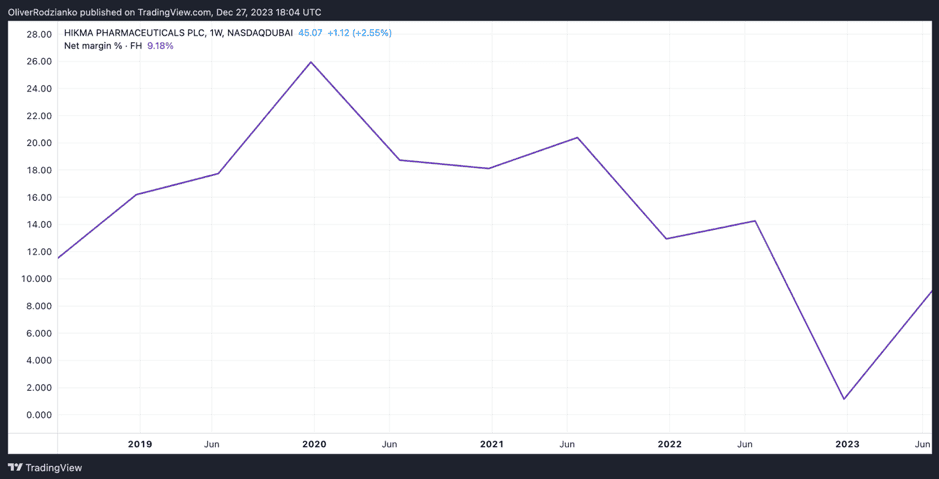Click the 9.18% net margin value
Image resolution: width=939 pixels, height=479 pixels.
(160, 46)
